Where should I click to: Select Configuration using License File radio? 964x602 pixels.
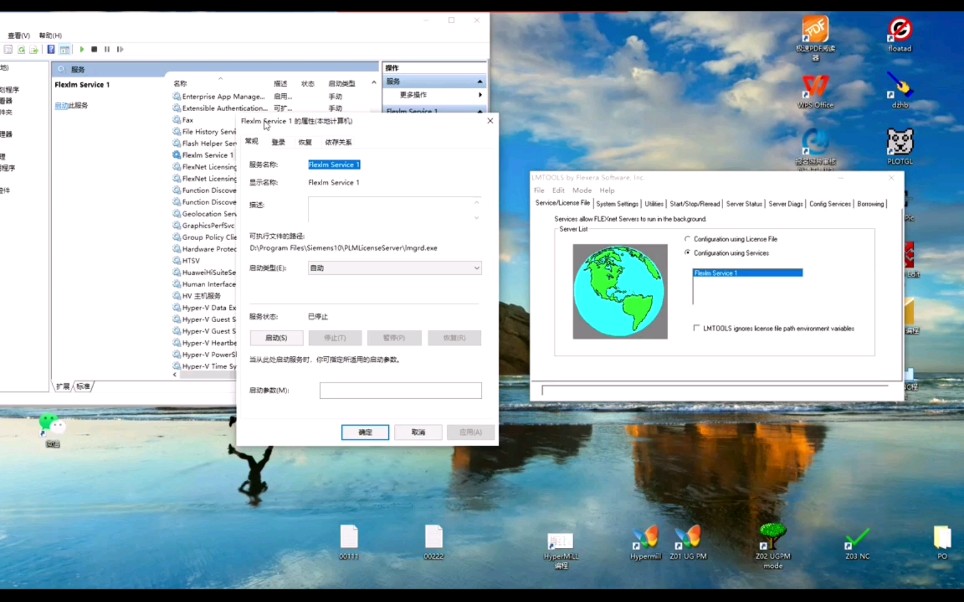(x=687, y=239)
